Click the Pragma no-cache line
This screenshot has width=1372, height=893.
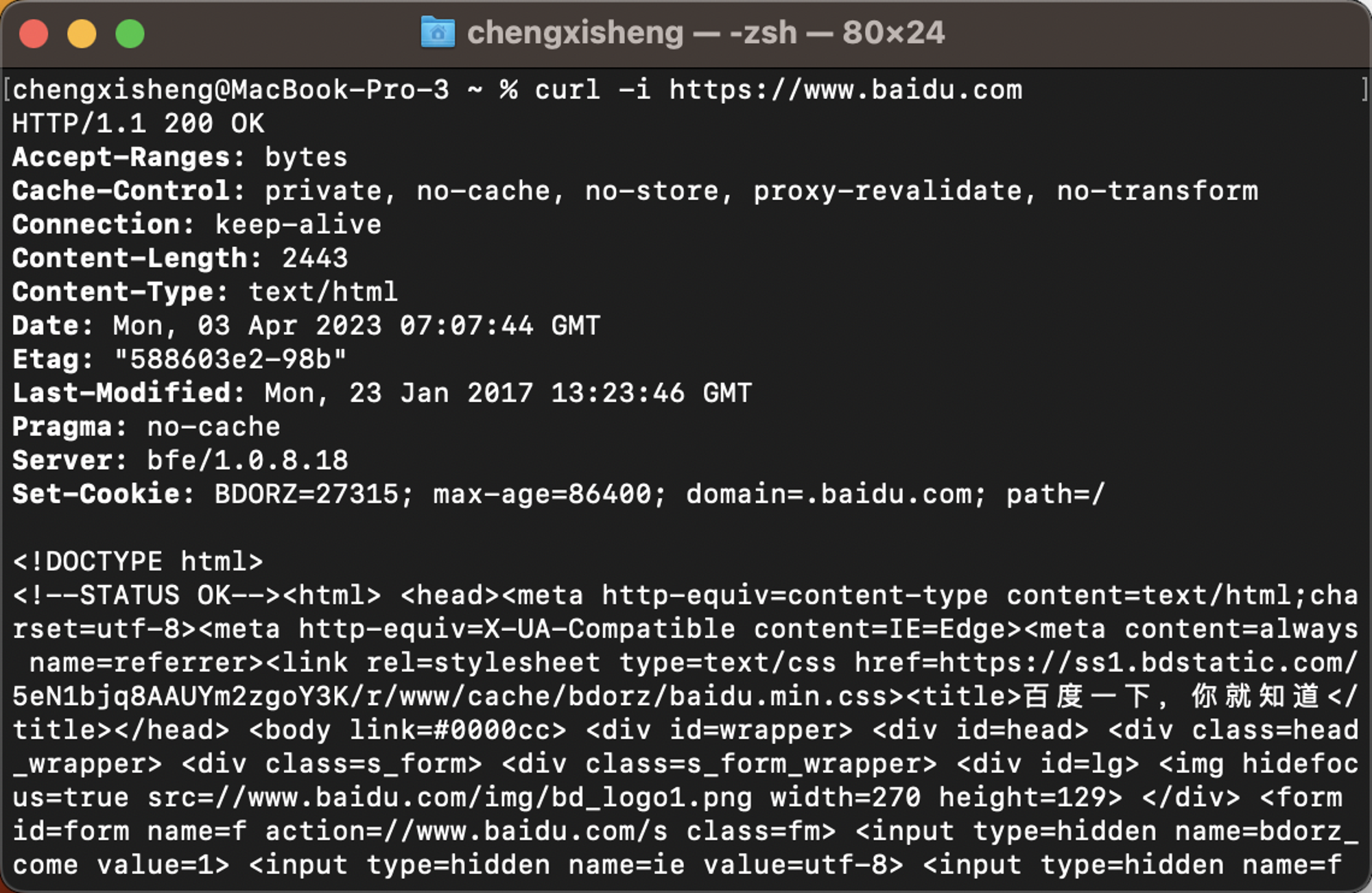tap(146, 426)
